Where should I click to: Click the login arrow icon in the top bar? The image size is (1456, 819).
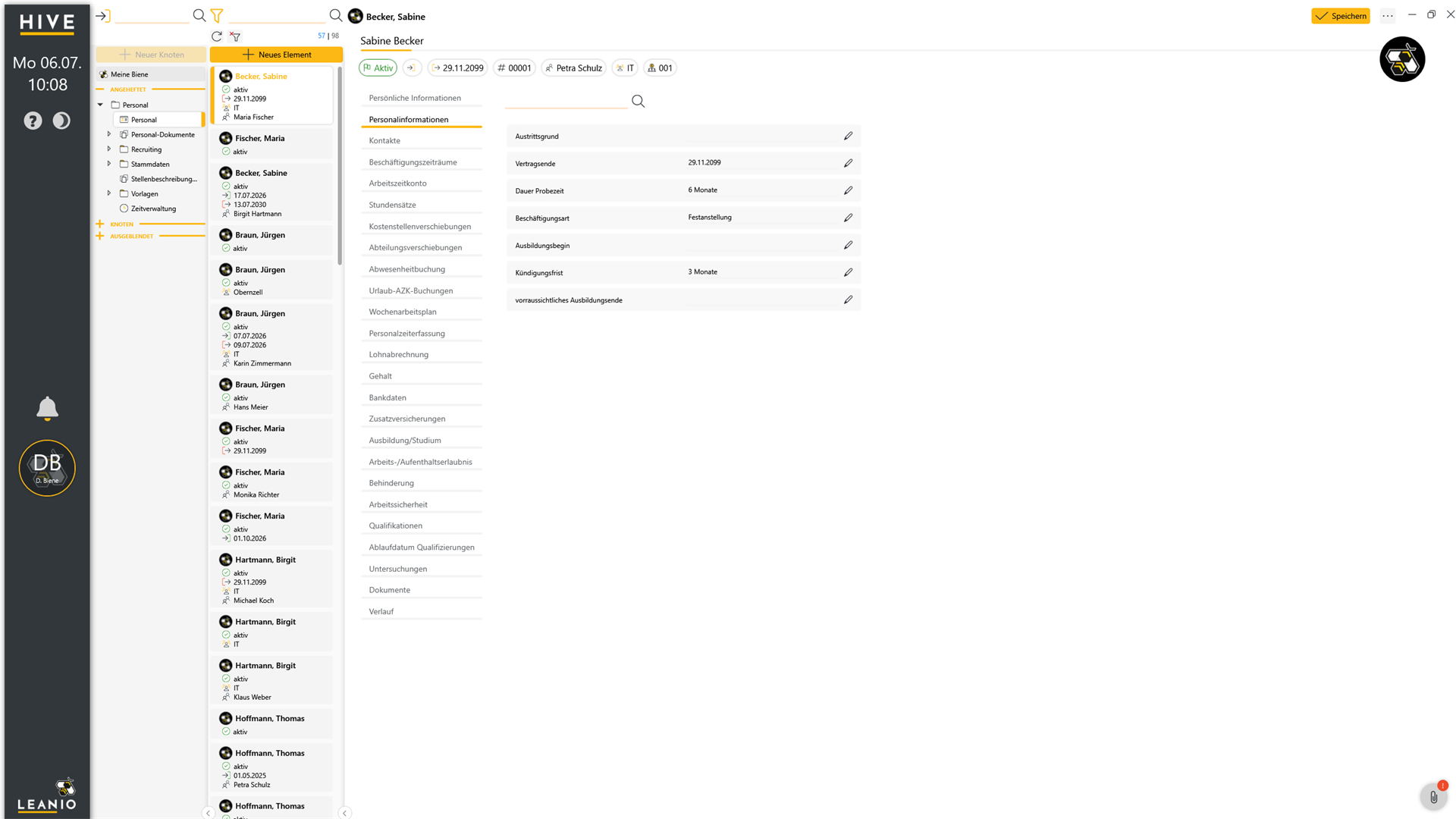pyautogui.click(x=102, y=16)
